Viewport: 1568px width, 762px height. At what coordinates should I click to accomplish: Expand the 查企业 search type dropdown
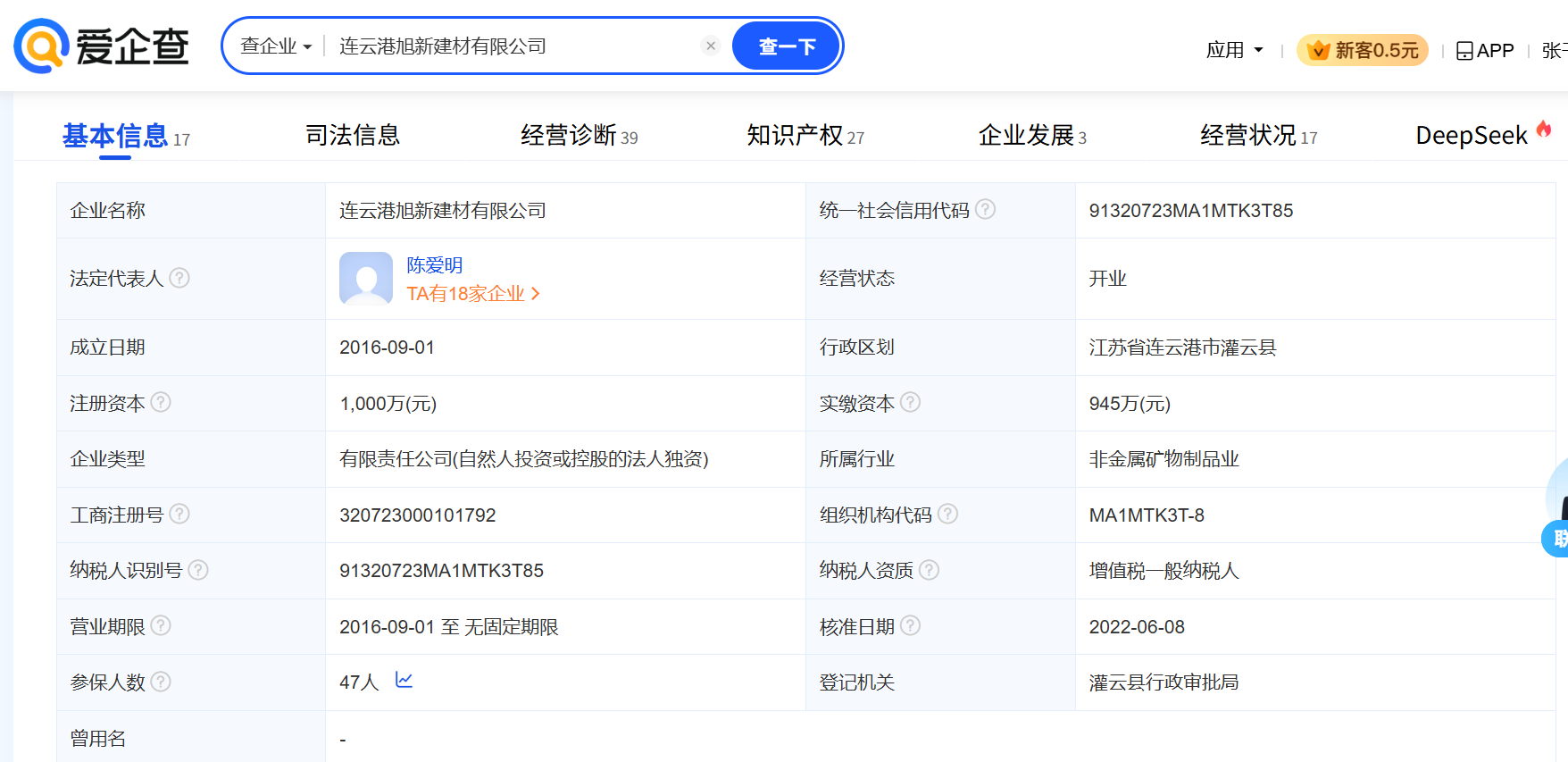click(276, 46)
